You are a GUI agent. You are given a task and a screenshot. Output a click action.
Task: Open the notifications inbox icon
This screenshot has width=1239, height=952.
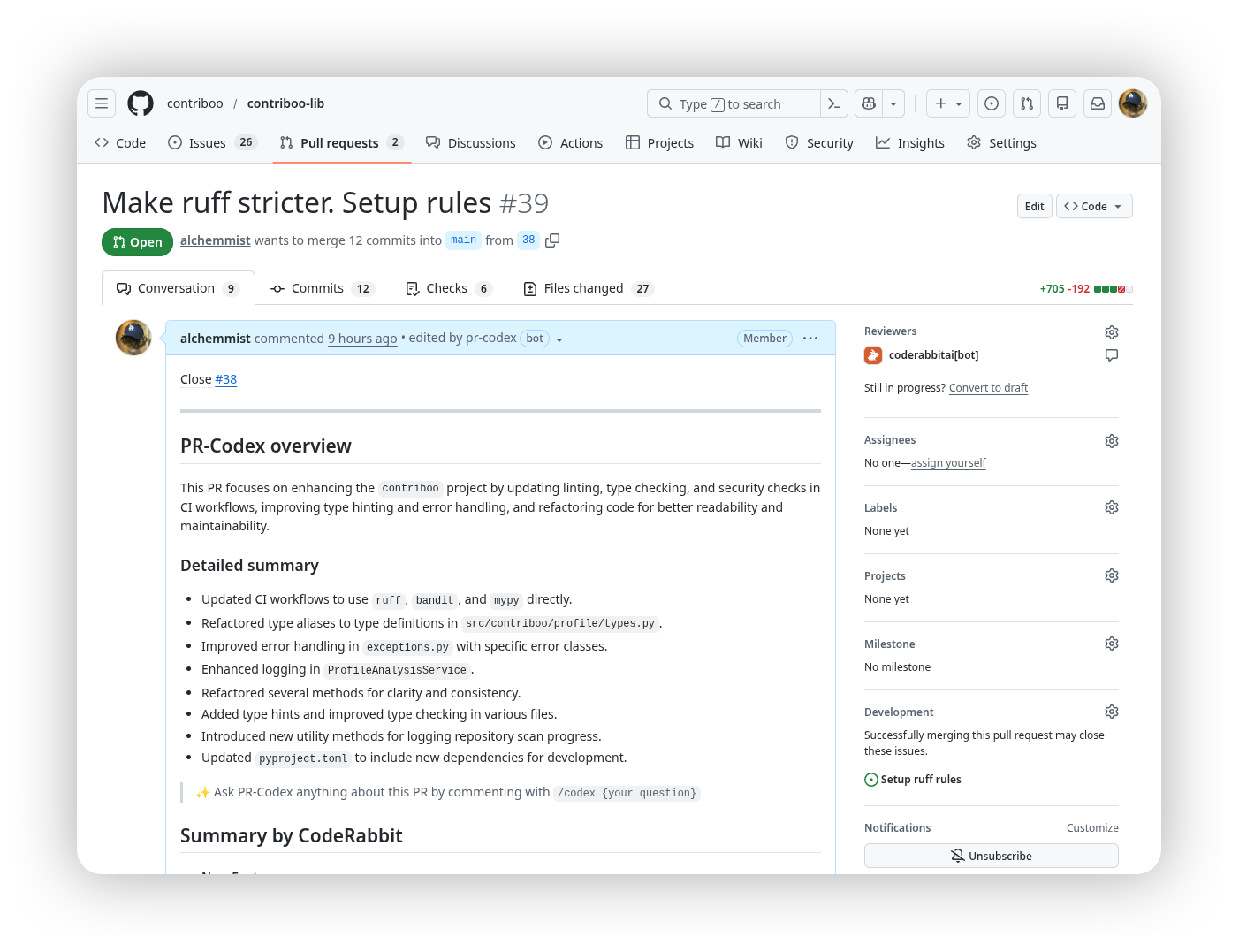[1098, 103]
